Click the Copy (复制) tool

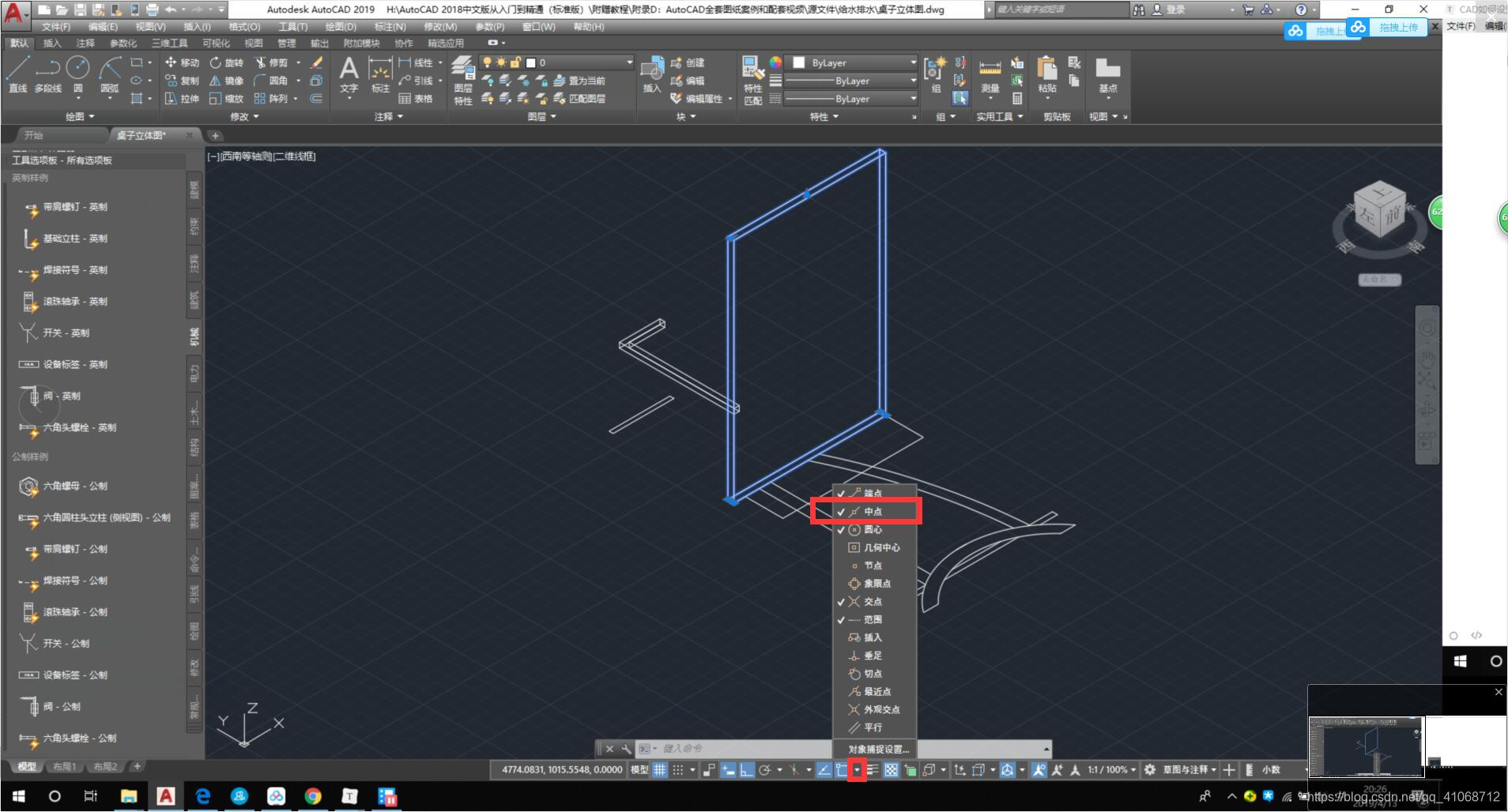(x=182, y=81)
